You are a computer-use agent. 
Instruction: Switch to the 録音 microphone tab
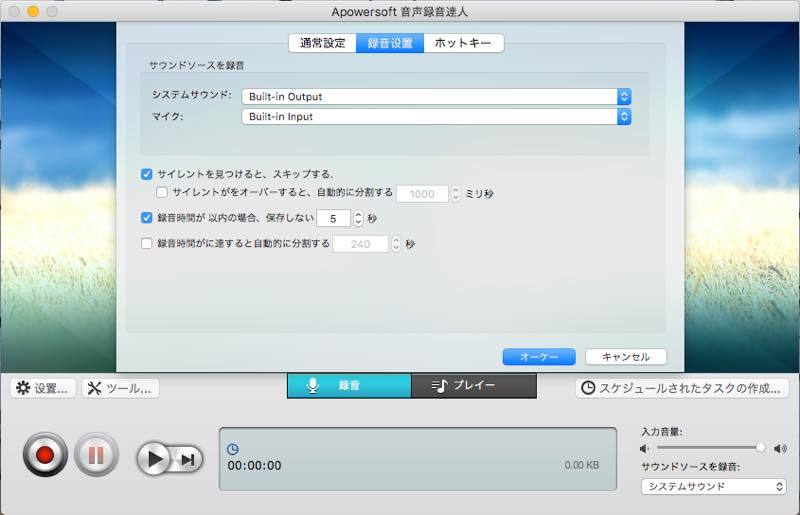[349, 385]
